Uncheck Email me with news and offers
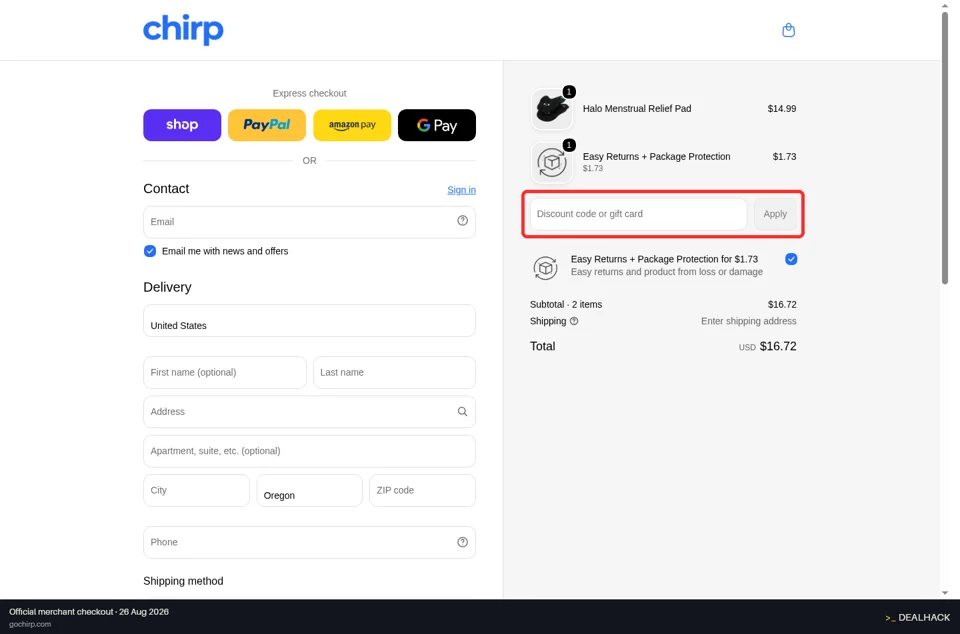 coord(149,251)
